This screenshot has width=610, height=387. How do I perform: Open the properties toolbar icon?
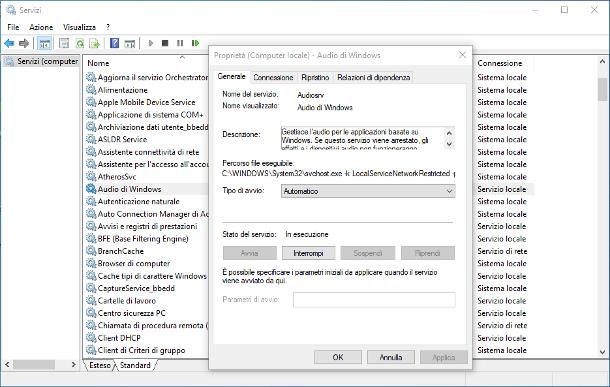(x=64, y=43)
